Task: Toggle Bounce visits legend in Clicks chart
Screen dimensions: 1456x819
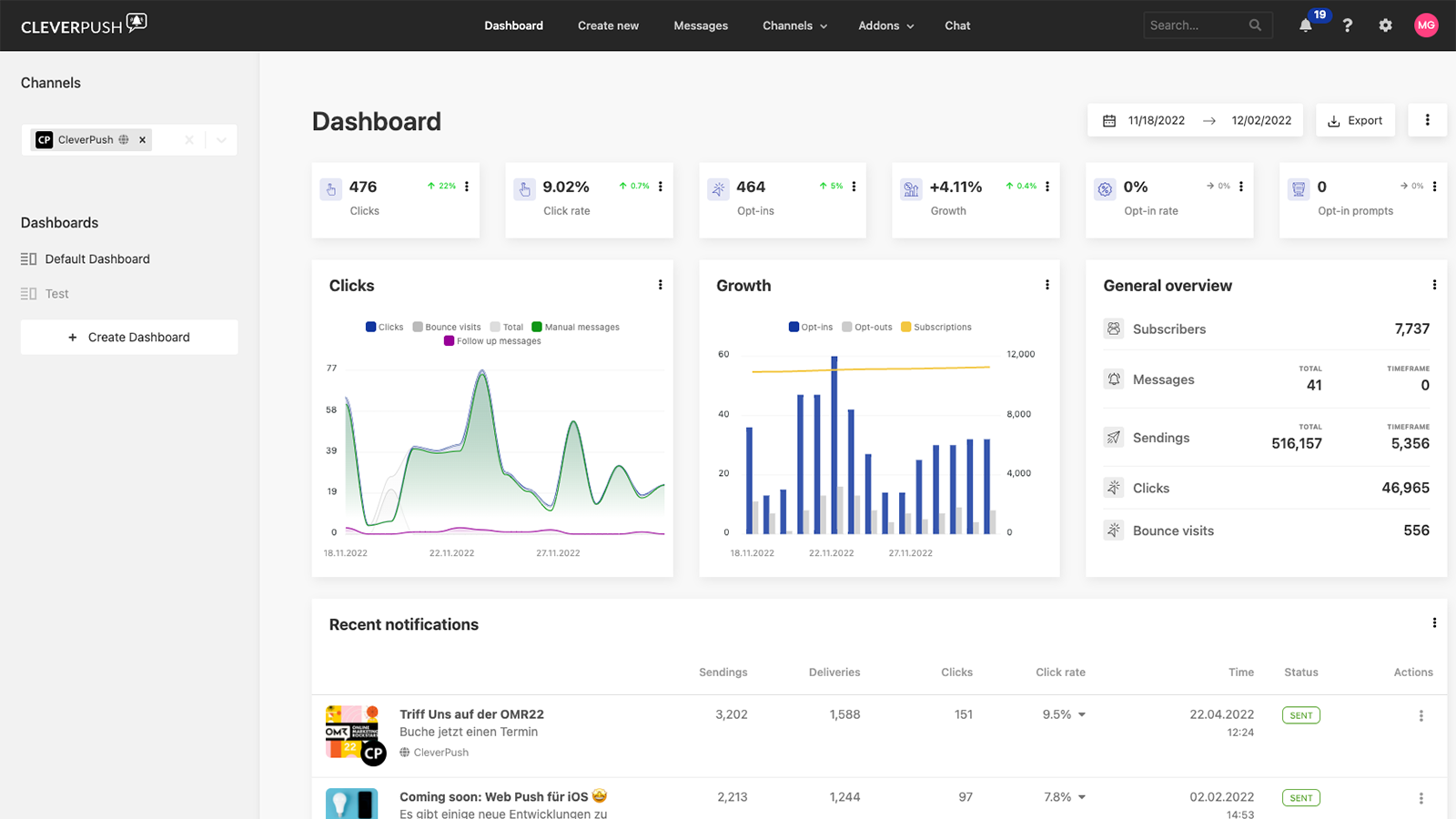Action: click(446, 327)
